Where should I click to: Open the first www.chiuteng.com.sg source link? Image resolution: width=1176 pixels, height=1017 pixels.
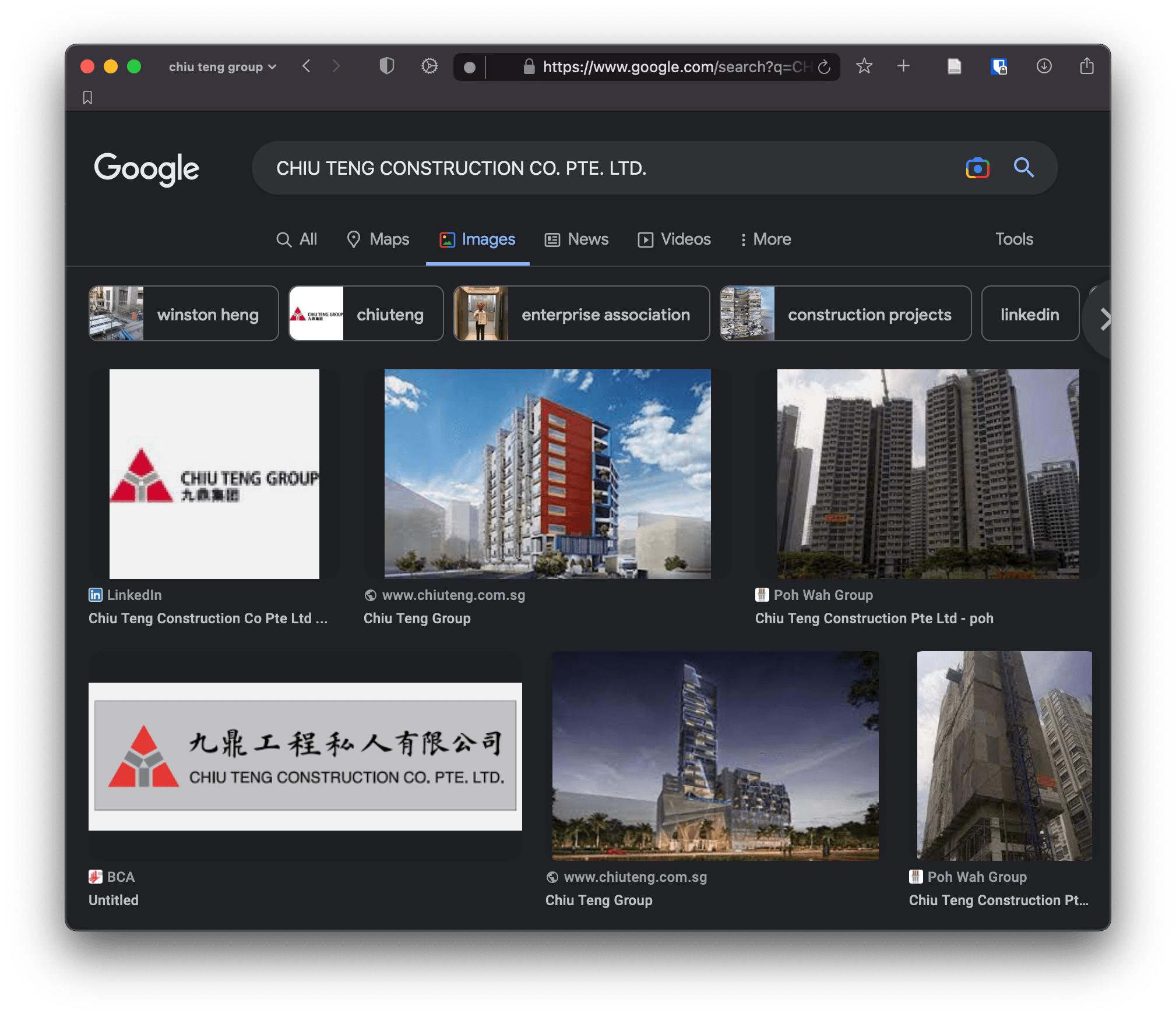tap(445, 595)
